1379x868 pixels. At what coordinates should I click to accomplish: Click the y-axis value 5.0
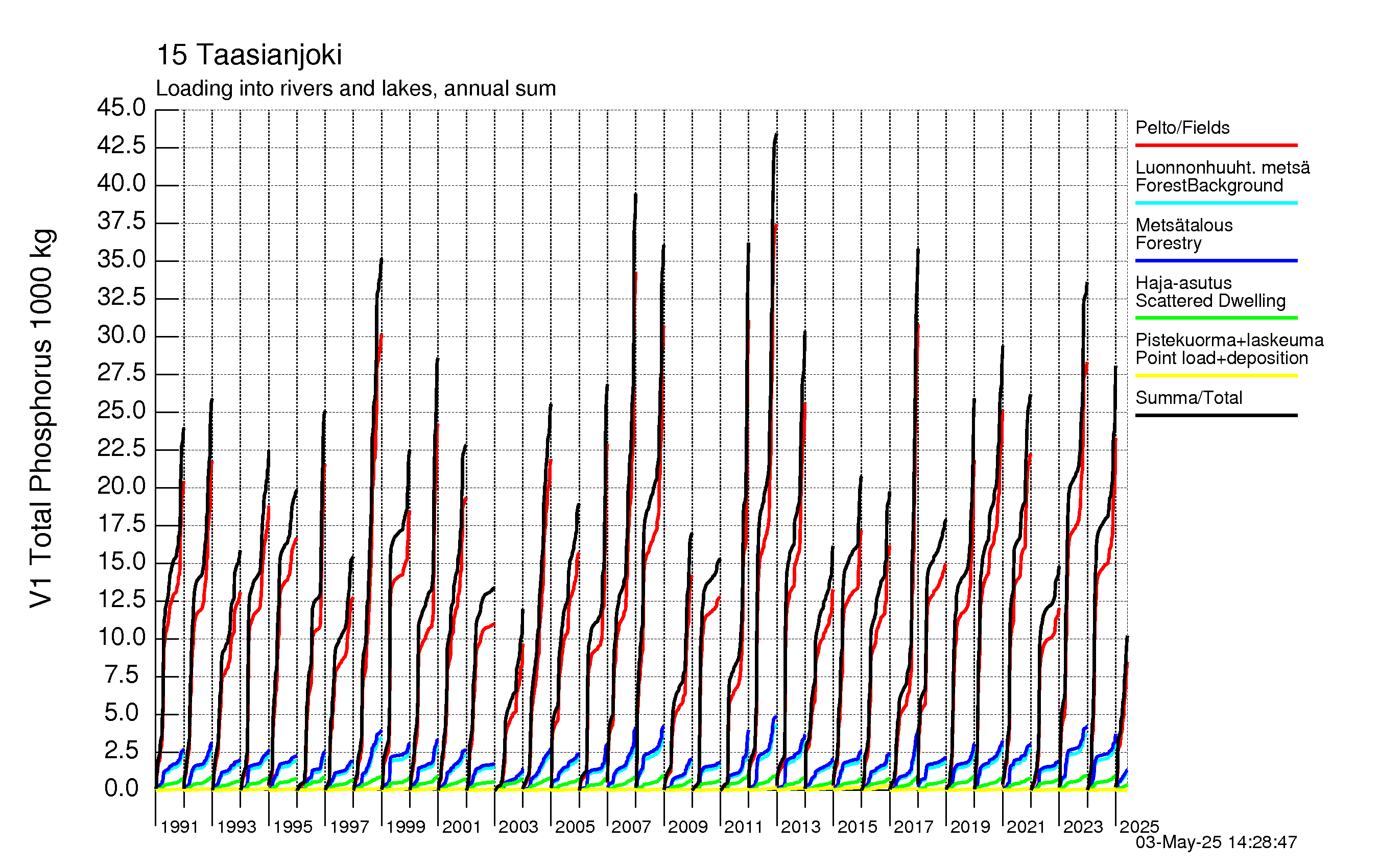(122, 713)
